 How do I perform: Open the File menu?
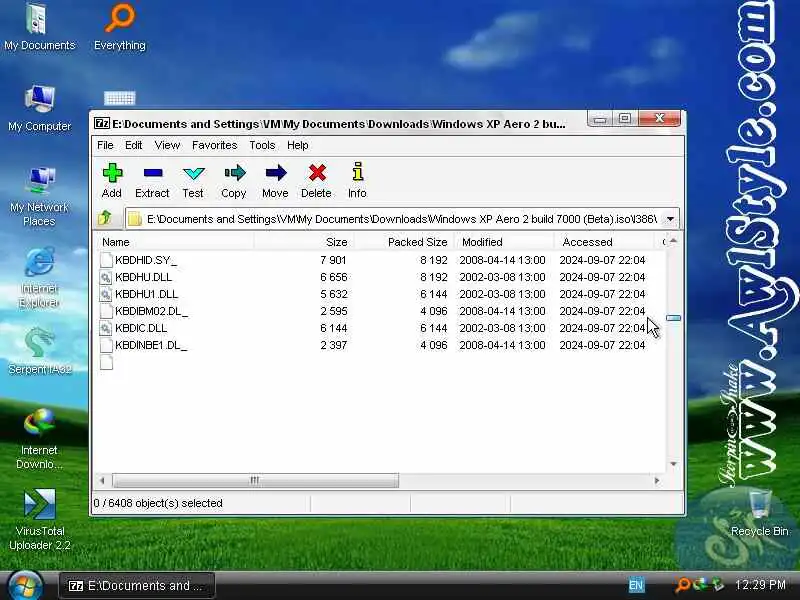pyautogui.click(x=105, y=145)
